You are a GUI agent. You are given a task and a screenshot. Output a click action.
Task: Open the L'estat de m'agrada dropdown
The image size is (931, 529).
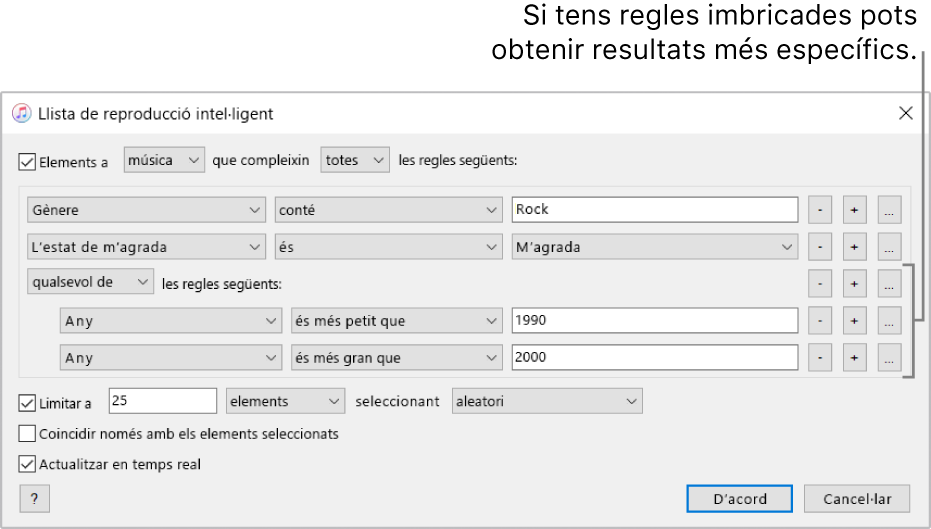click(146, 247)
